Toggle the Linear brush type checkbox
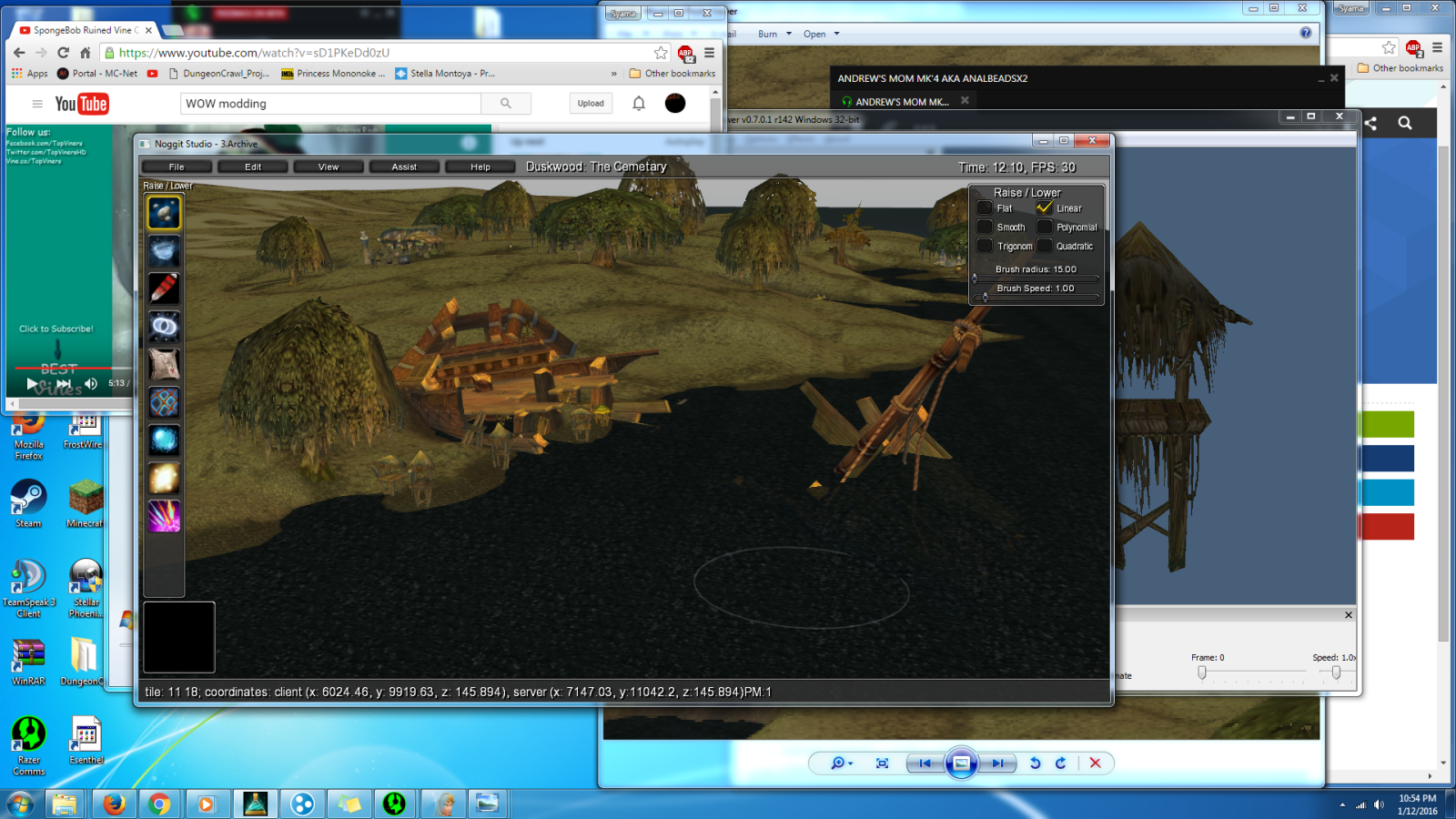The image size is (1456, 819). point(1045,207)
